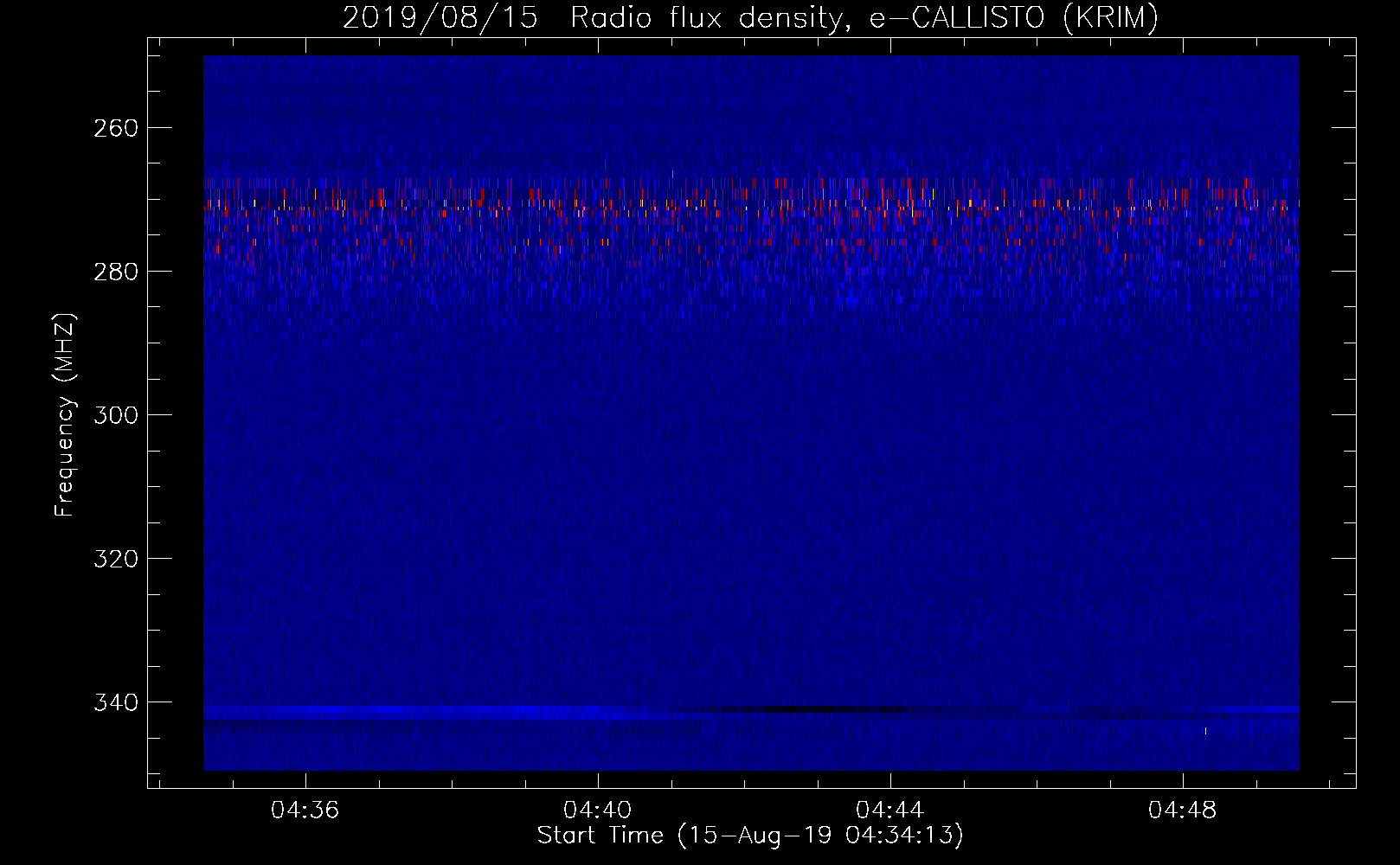Screen dimensions: 1400x865
Task: Click the 04:48 time tick label
Action: click(1182, 811)
